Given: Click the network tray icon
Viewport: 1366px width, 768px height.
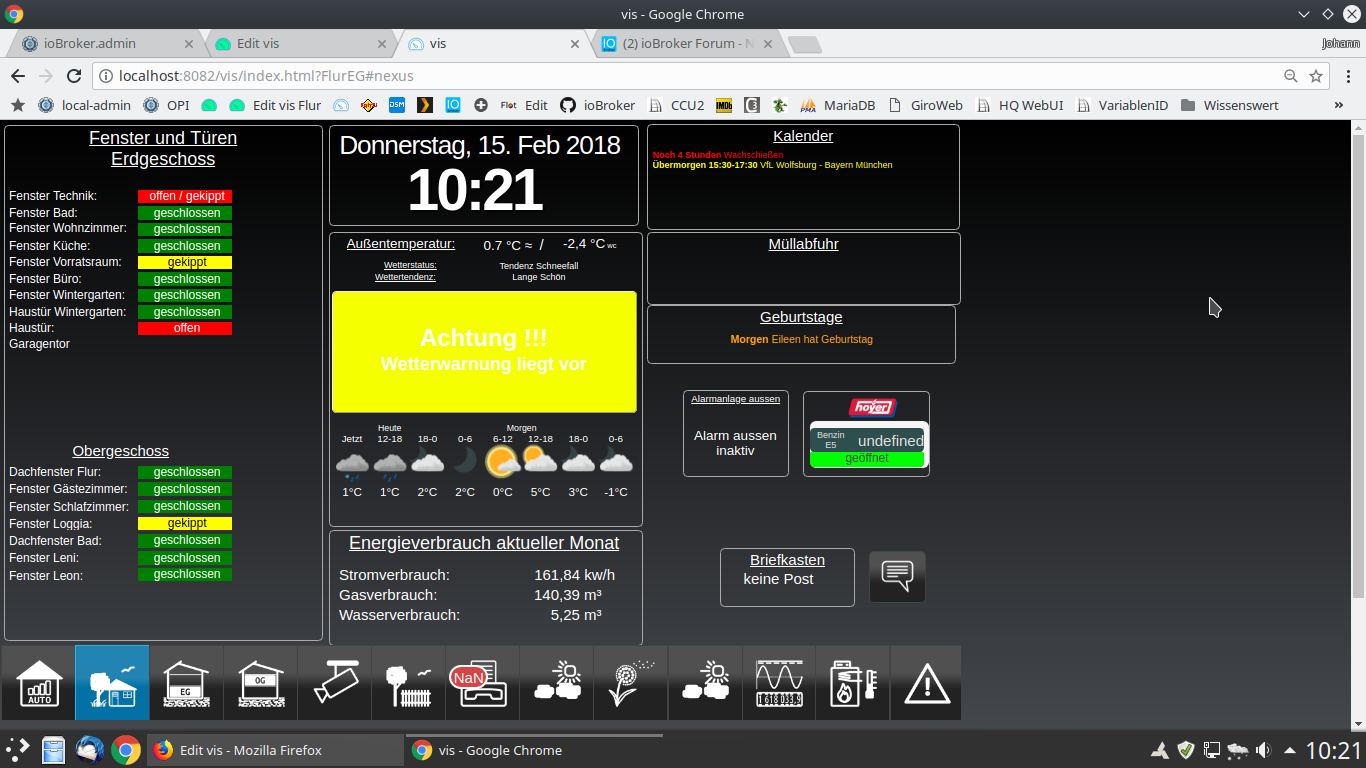Looking at the screenshot, I should pos(1211,750).
